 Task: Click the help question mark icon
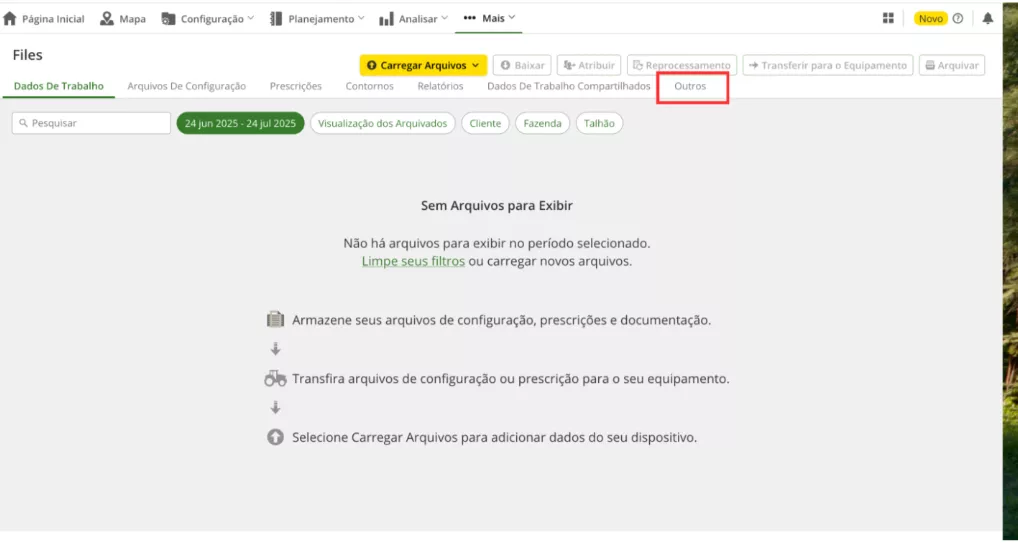point(958,18)
